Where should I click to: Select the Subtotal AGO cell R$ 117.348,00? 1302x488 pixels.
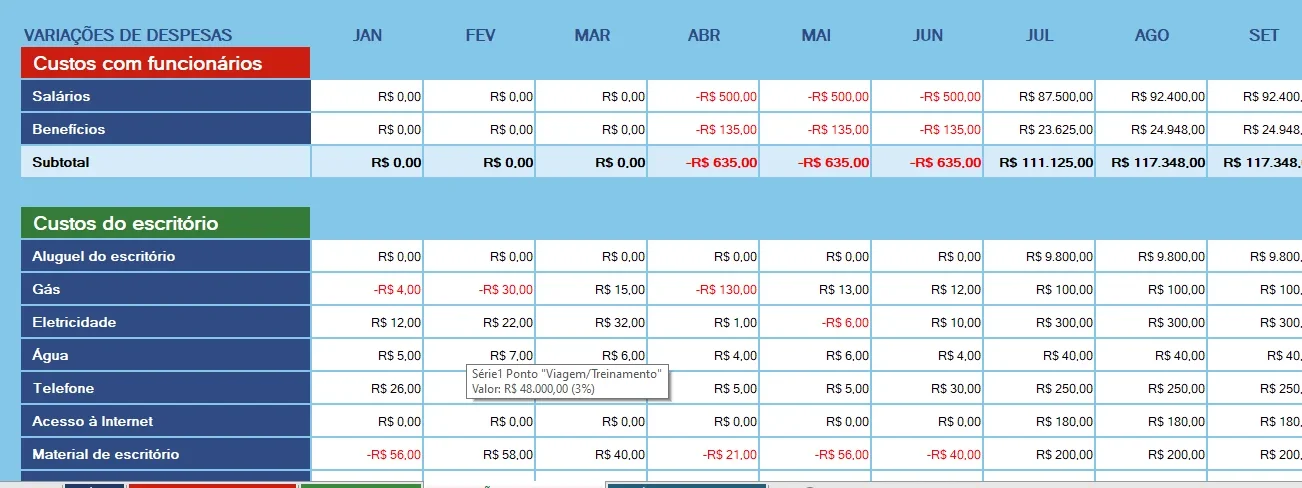point(1151,162)
